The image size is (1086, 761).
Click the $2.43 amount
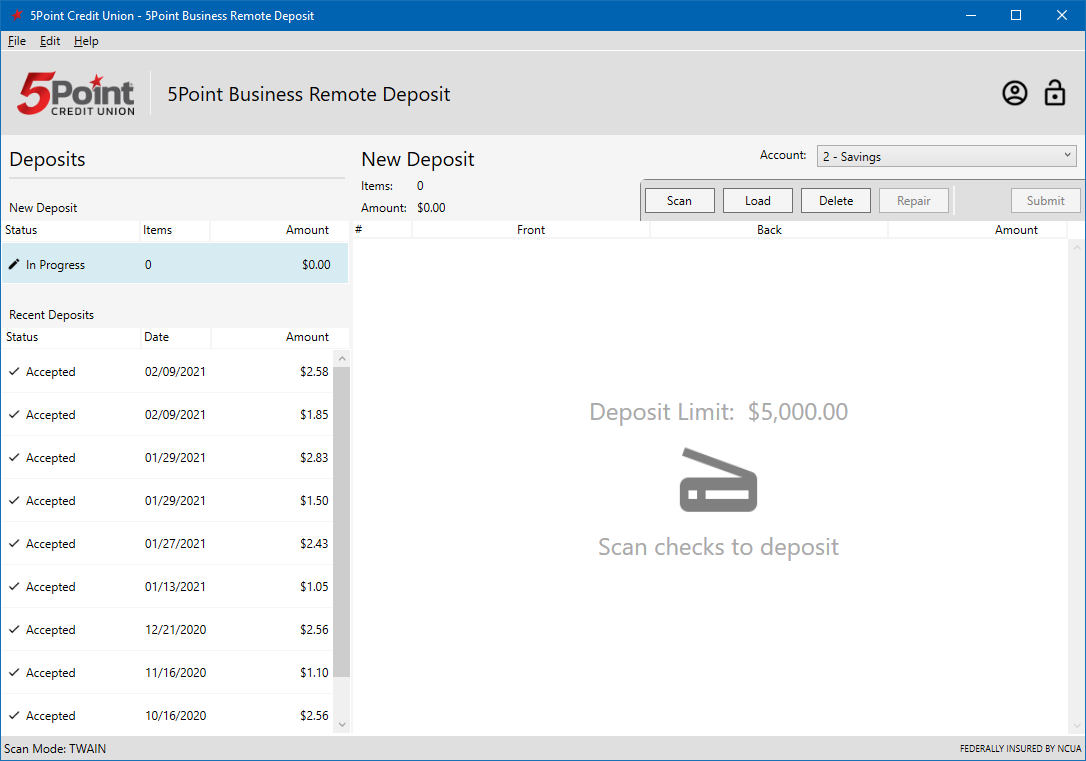314,544
